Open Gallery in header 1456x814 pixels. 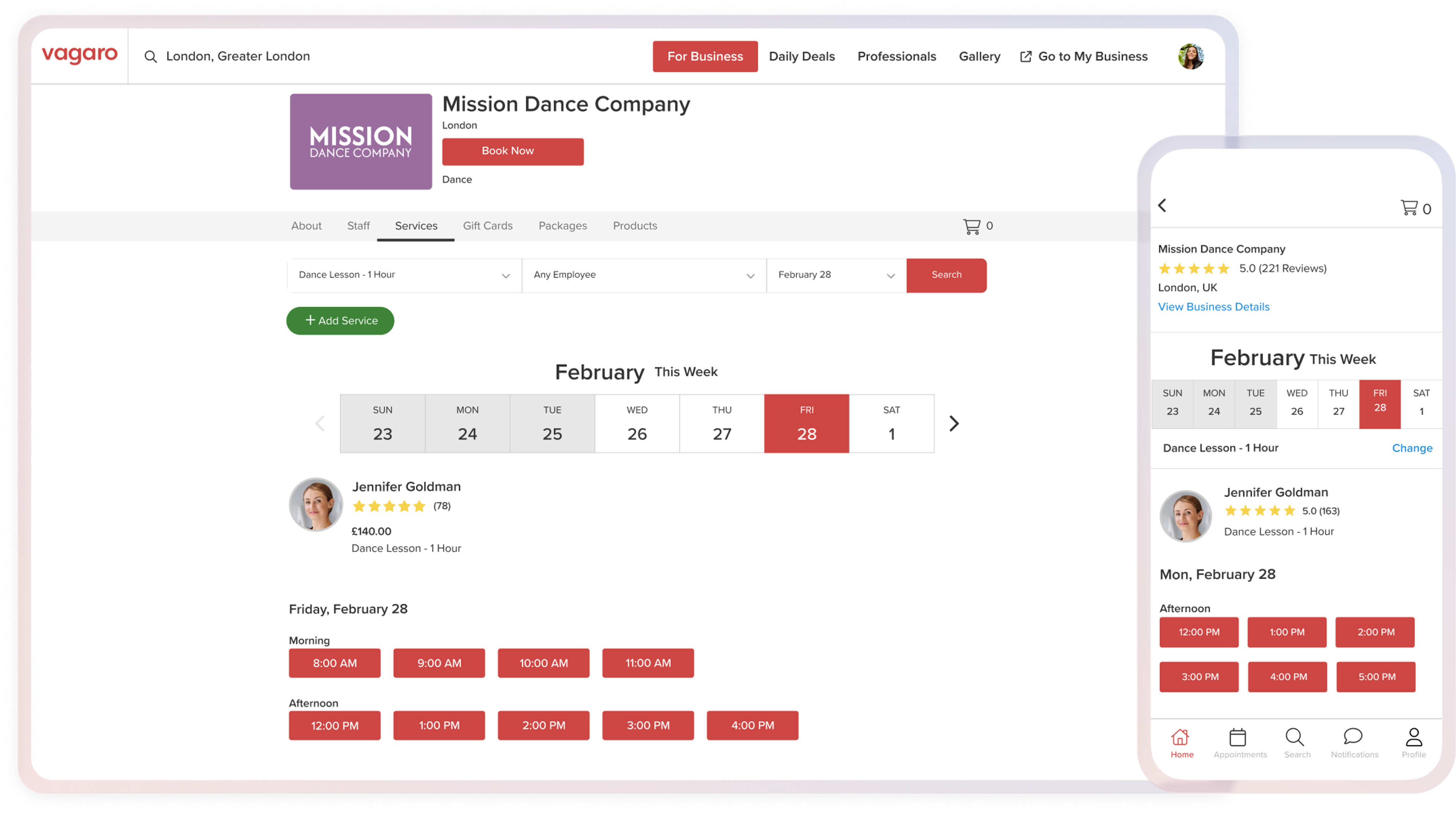[979, 56]
